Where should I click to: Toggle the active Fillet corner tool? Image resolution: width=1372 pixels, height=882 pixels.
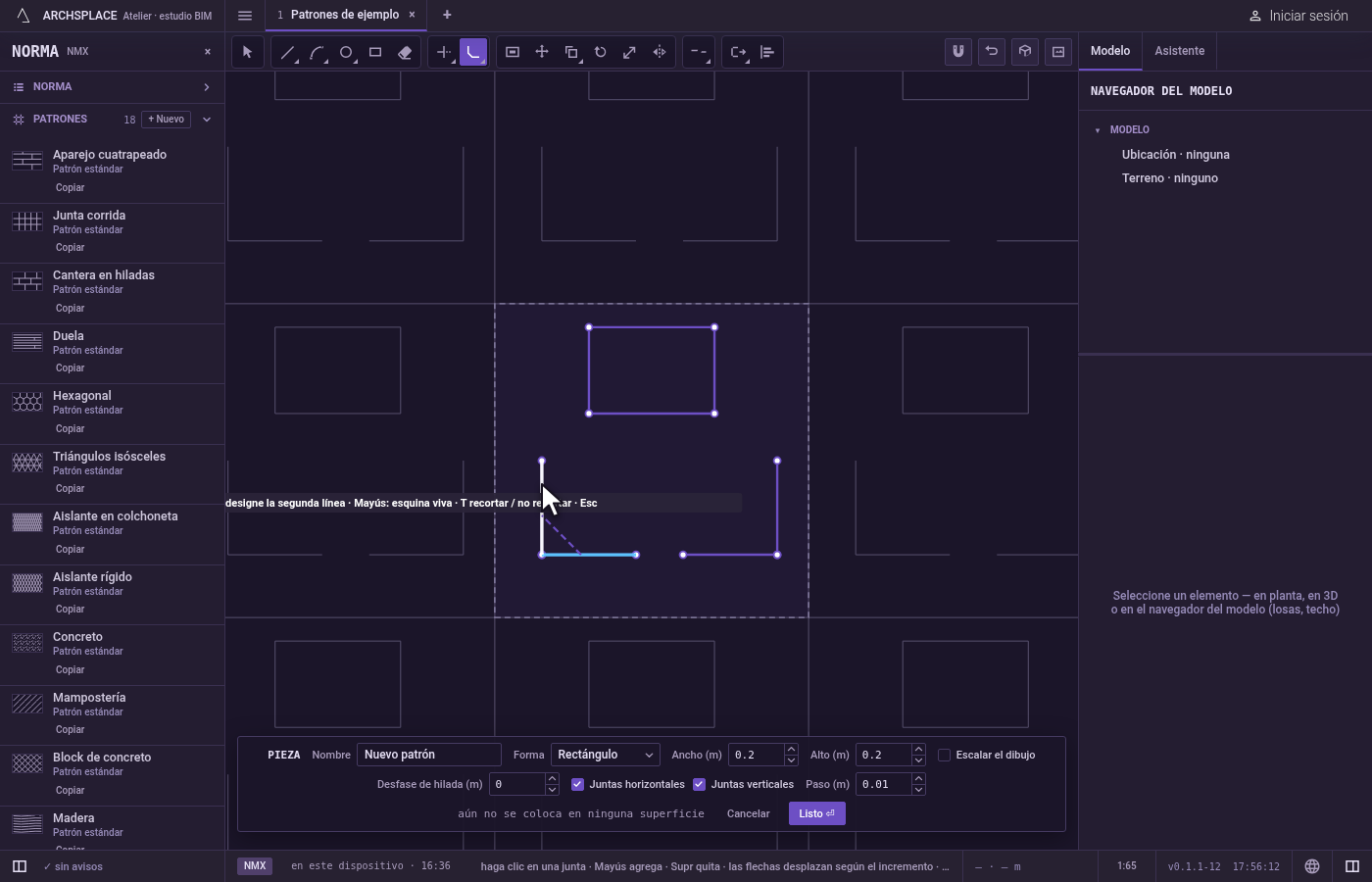click(473, 52)
